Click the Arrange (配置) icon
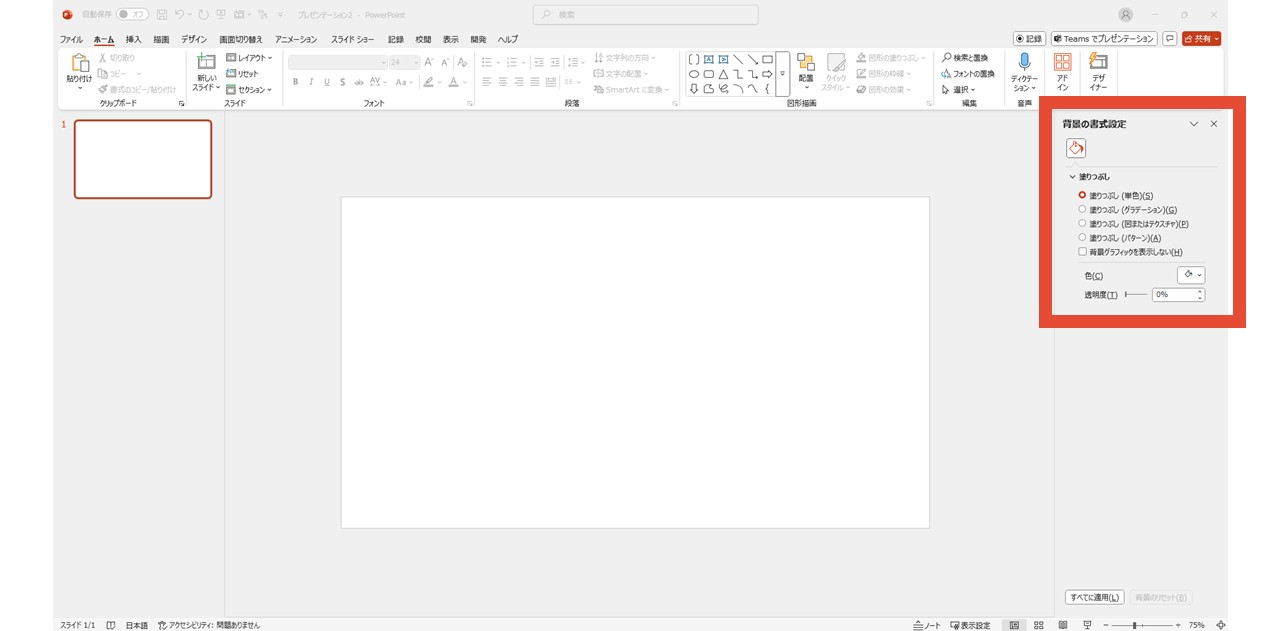This screenshot has height=631, width=1280. pyautogui.click(x=805, y=63)
